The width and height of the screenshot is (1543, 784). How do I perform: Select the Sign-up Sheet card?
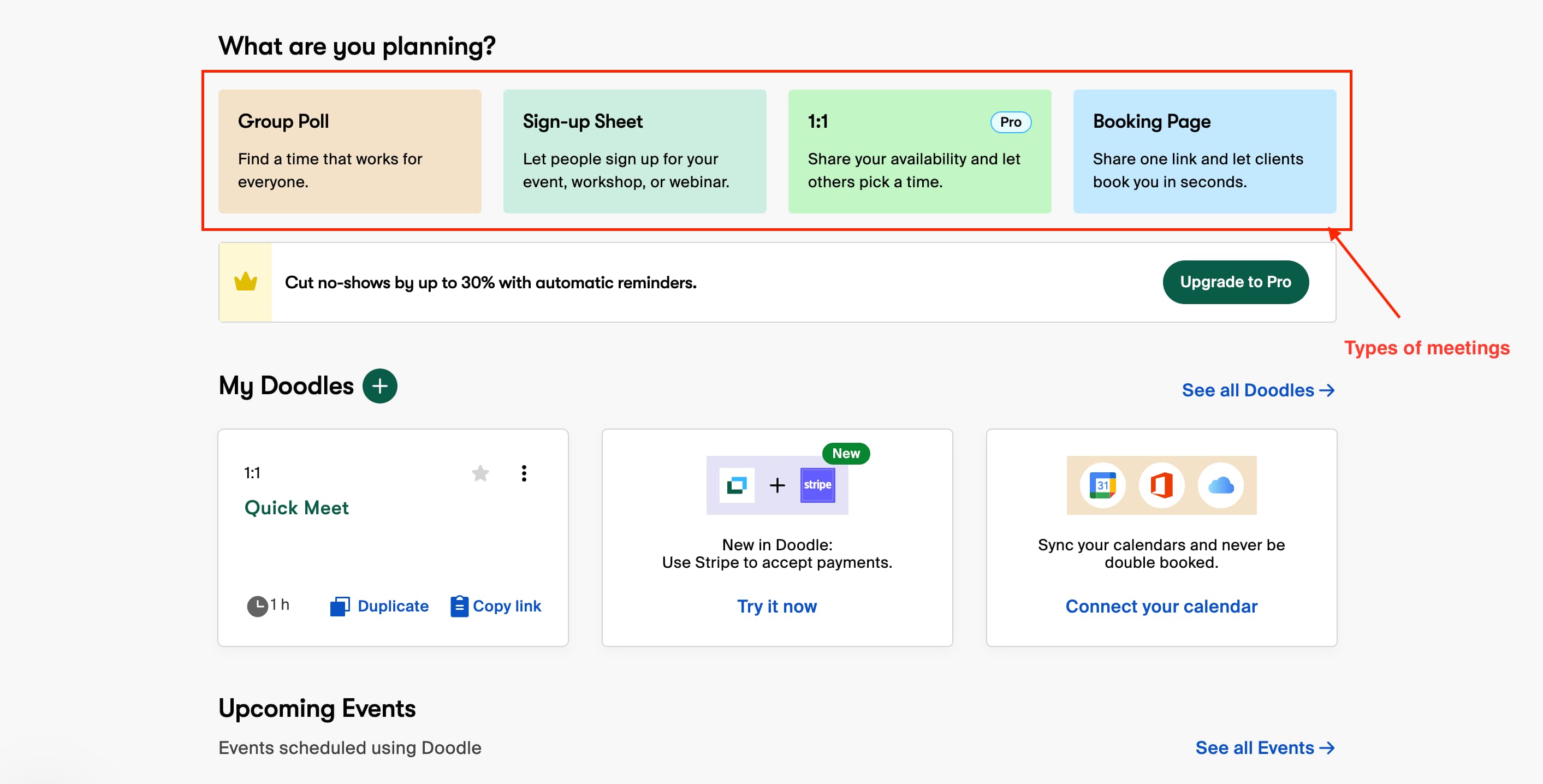pos(635,152)
